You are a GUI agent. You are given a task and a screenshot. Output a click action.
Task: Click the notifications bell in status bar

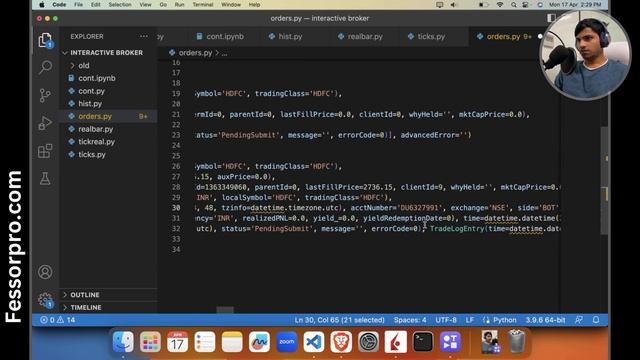[x=596, y=320]
